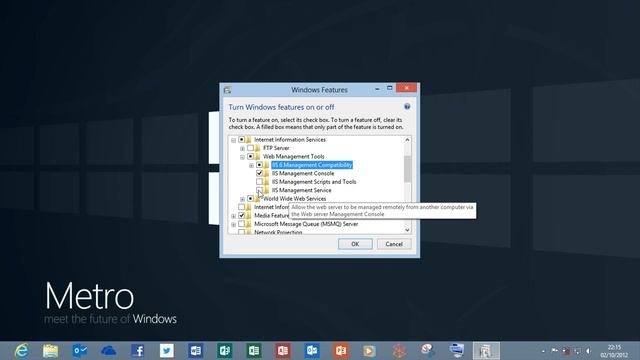Show hidden tray icons arrow
This screenshot has height=360, width=640.
pos(543,351)
